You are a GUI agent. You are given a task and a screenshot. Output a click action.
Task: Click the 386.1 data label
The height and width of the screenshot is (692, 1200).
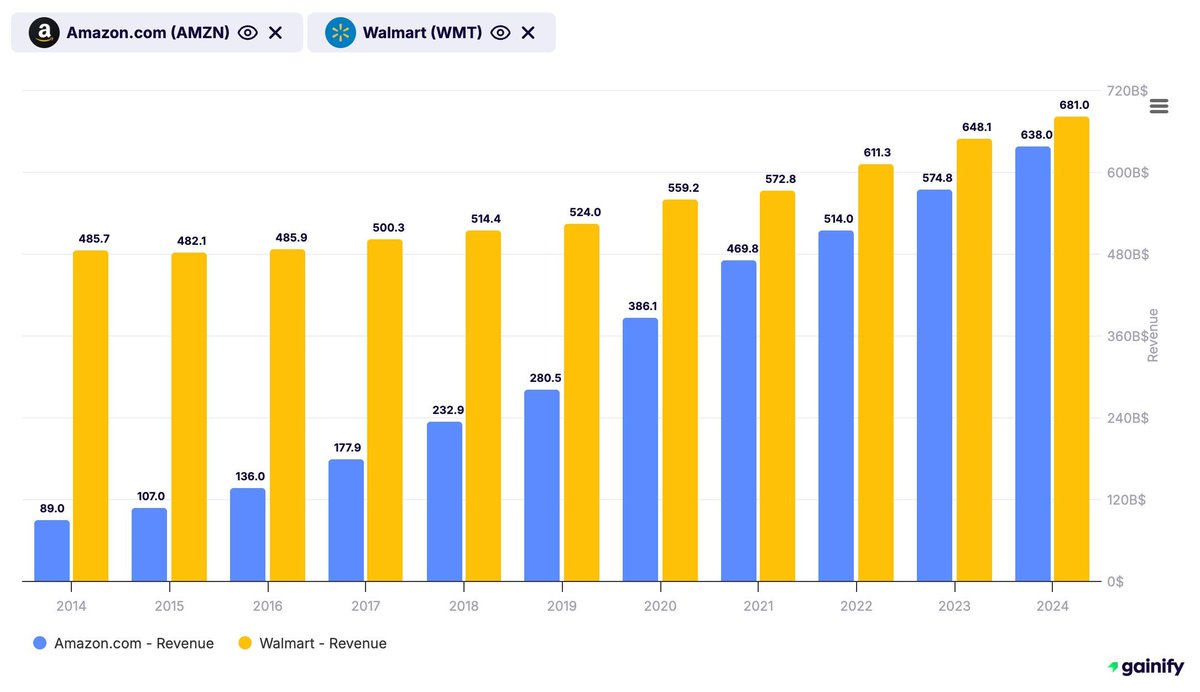[x=642, y=306]
